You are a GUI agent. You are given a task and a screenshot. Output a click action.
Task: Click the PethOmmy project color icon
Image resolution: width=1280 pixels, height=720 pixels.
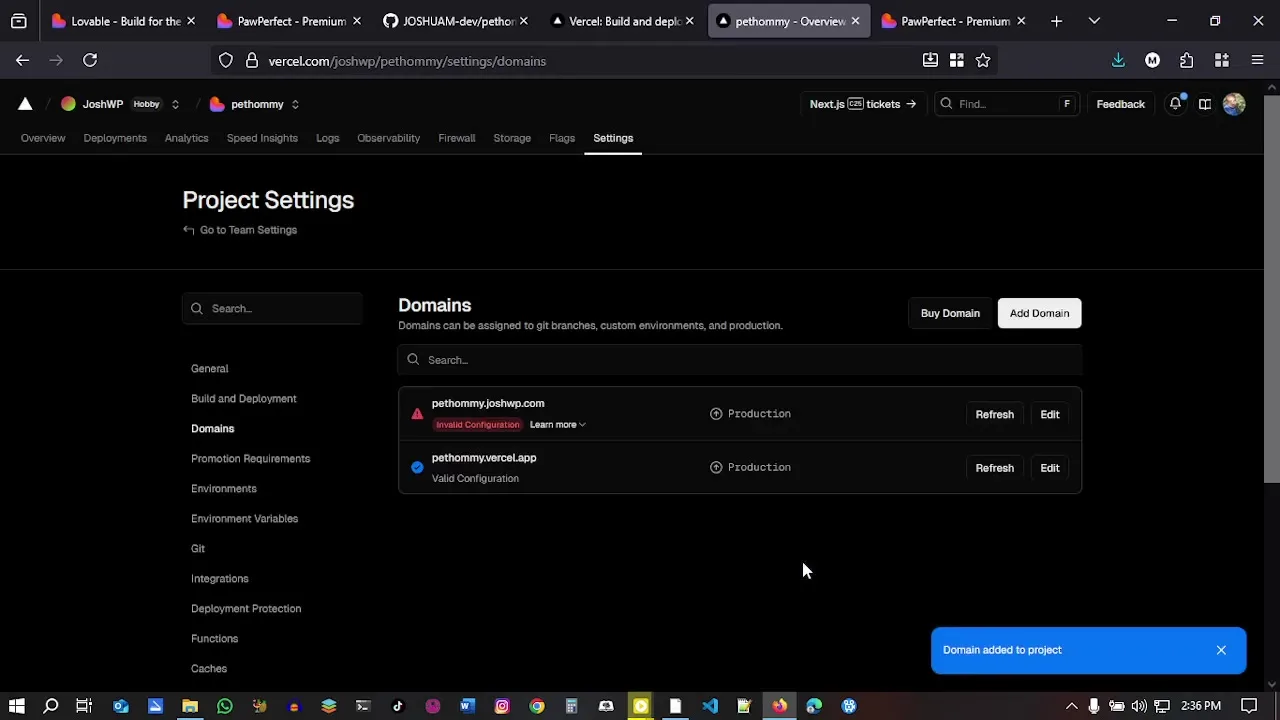click(x=217, y=104)
